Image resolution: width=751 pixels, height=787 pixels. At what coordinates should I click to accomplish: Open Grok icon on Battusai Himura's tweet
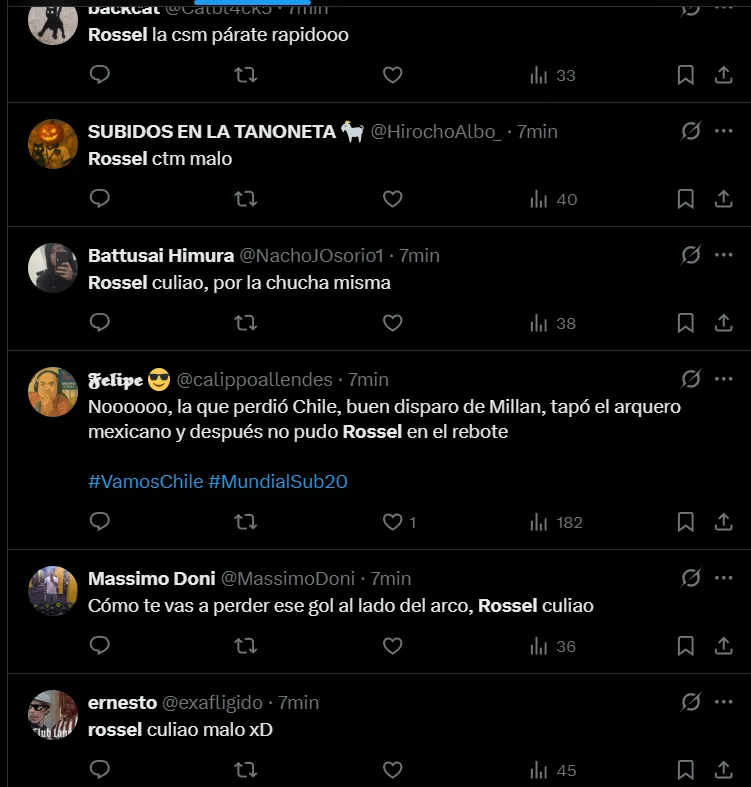point(690,255)
